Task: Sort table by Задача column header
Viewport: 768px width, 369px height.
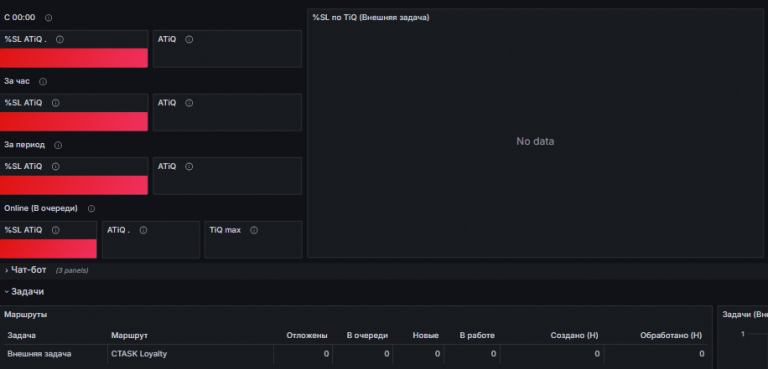Action: [22, 336]
